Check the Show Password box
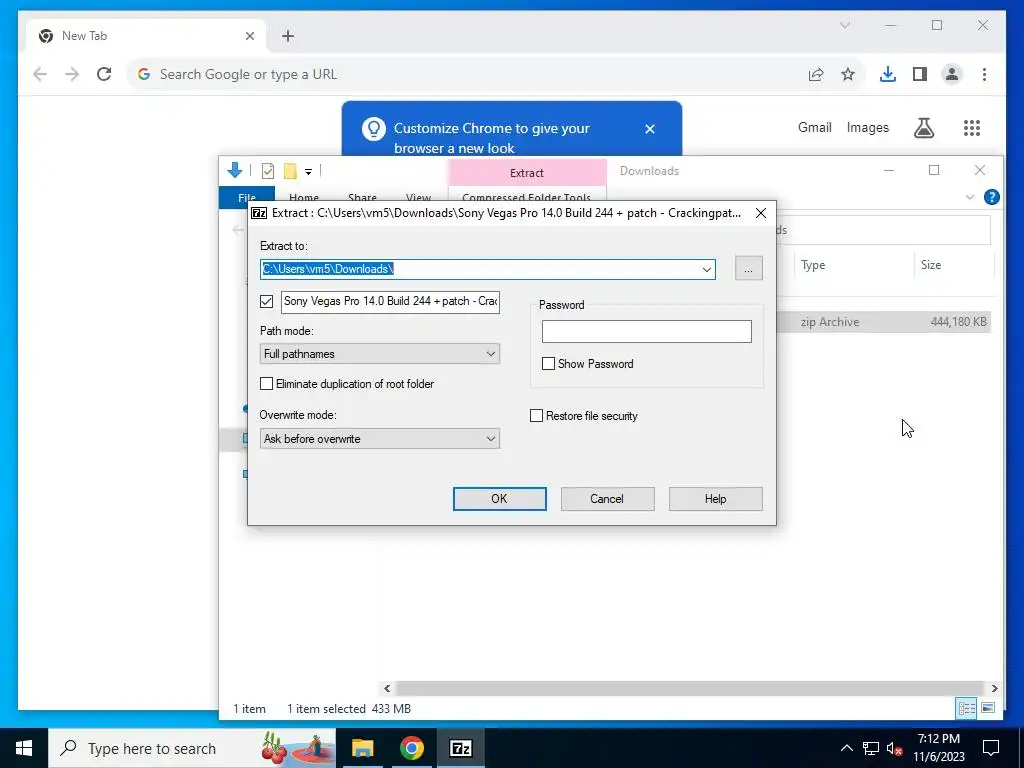1024x768 pixels. 549,364
